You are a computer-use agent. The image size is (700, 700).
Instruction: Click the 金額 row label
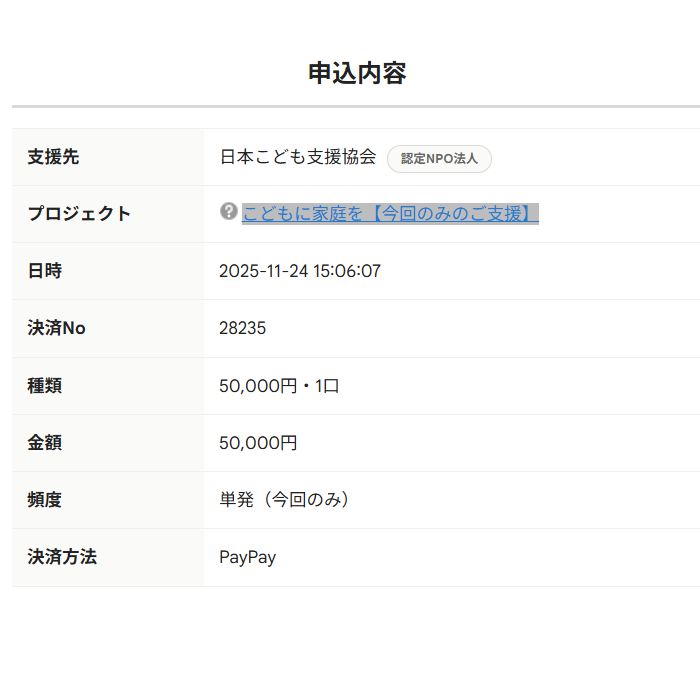[x=45, y=443]
